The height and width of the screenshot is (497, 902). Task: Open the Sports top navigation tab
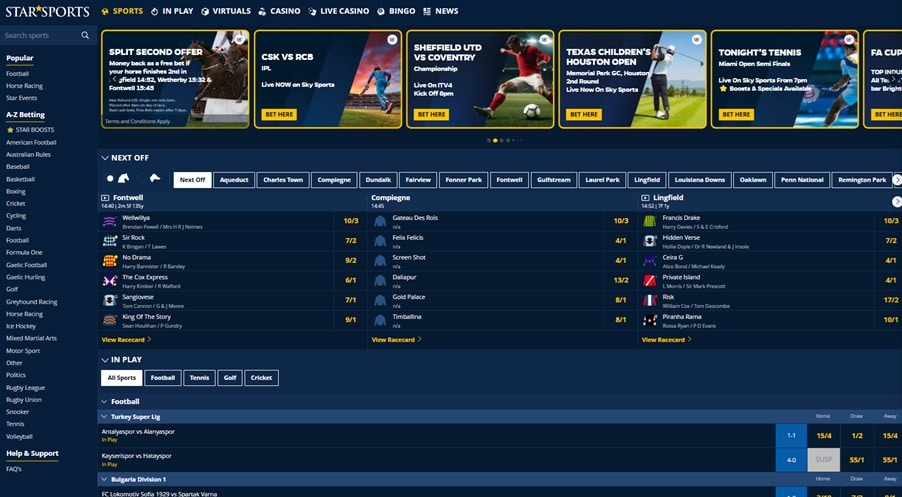(x=122, y=11)
